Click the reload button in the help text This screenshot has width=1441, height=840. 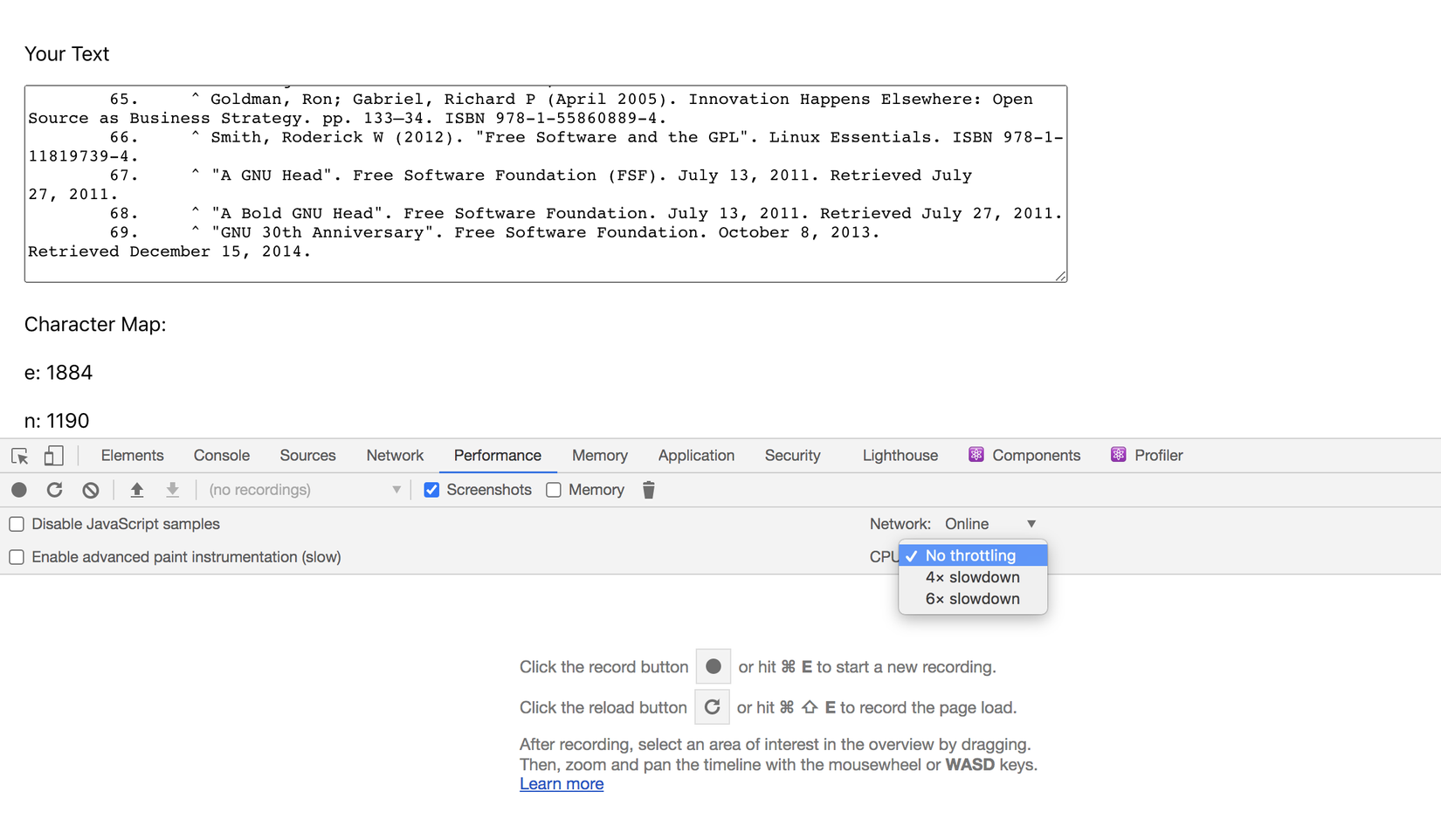(712, 707)
